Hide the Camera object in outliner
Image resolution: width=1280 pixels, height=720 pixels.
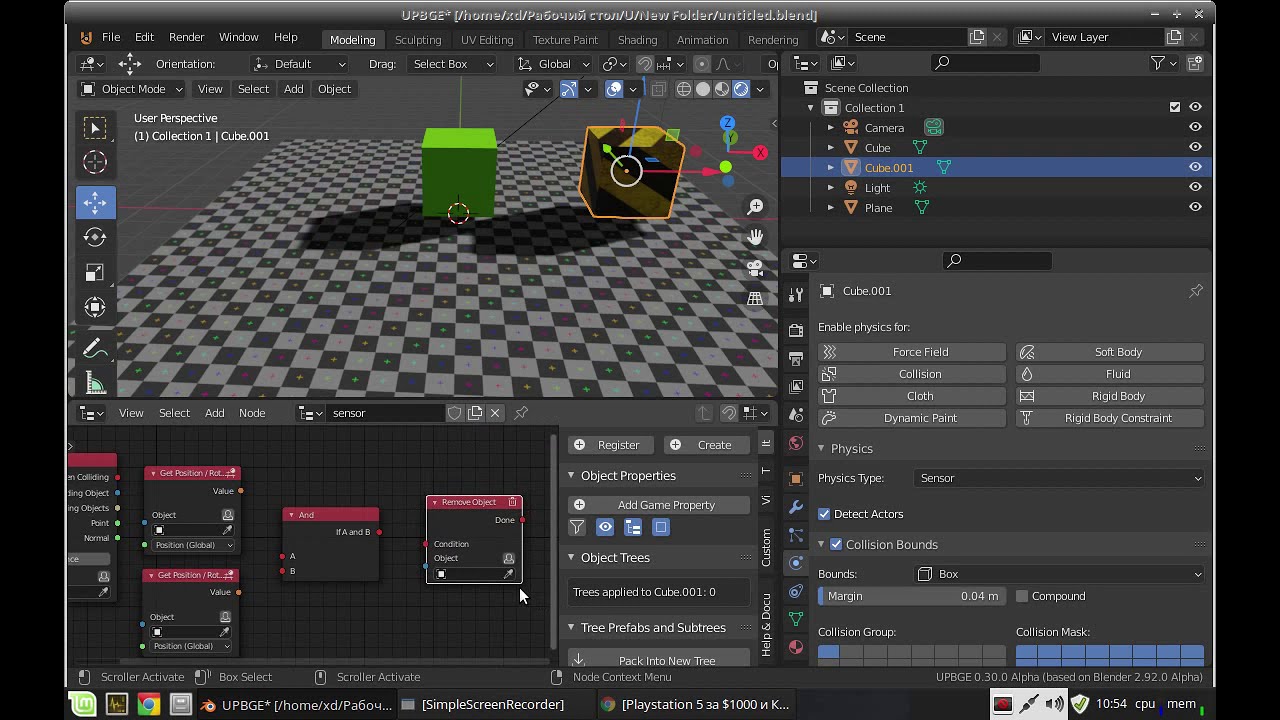(1195, 128)
